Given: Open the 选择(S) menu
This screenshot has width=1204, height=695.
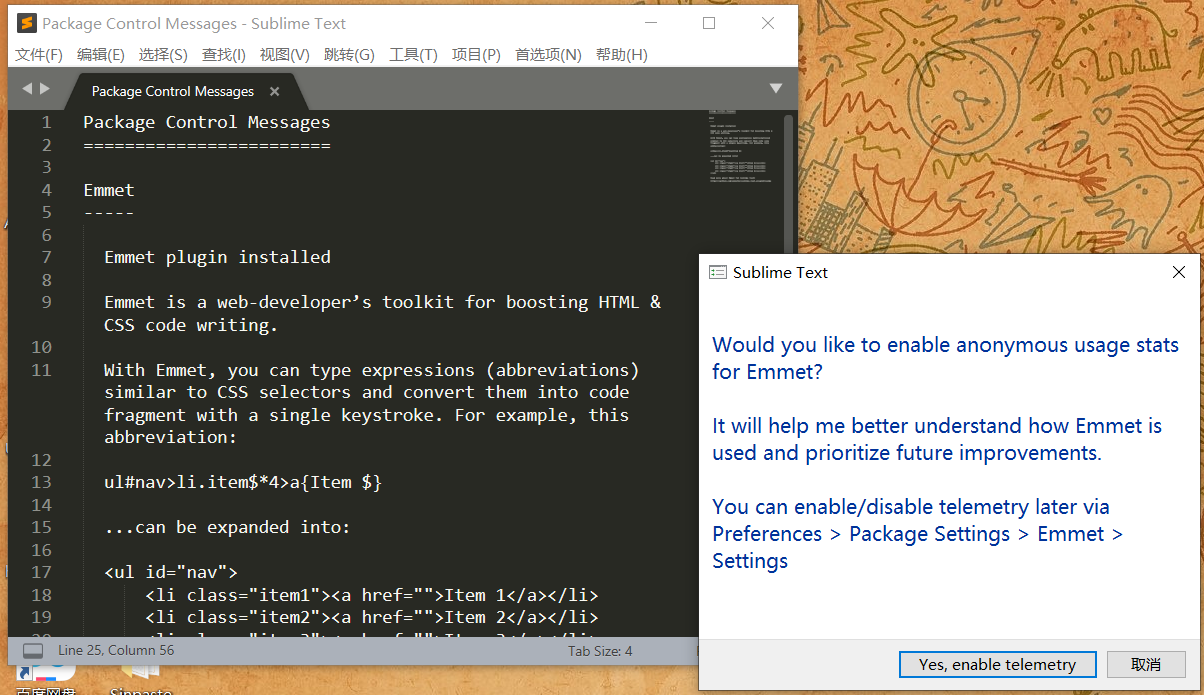Looking at the screenshot, I should (163, 55).
